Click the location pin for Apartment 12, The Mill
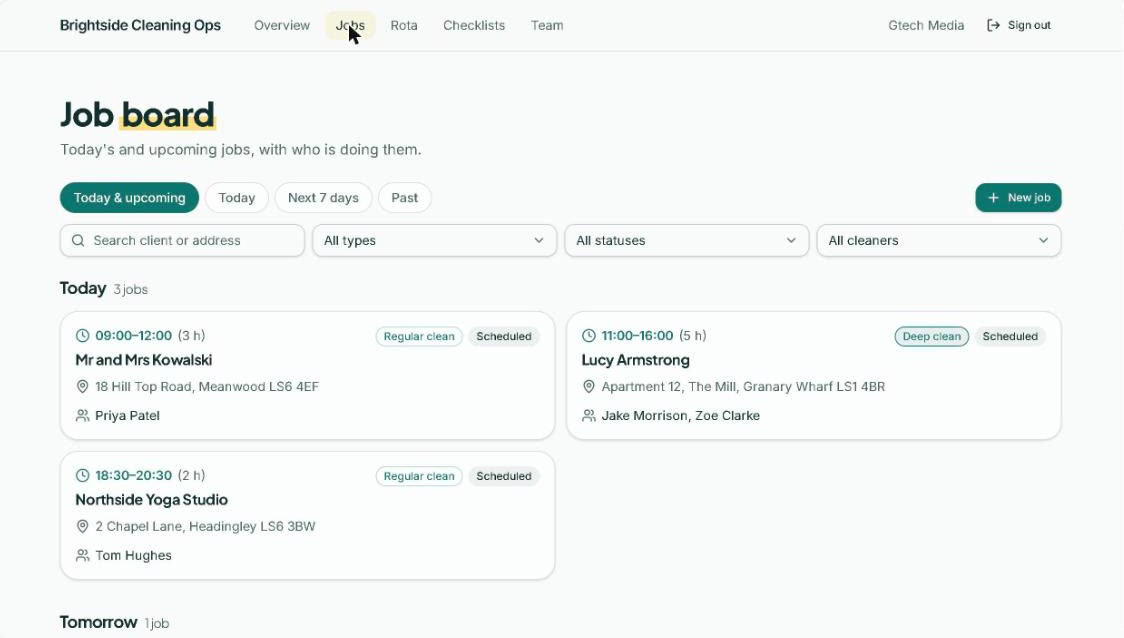Image resolution: width=1124 pixels, height=638 pixels. (x=589, y=386)
